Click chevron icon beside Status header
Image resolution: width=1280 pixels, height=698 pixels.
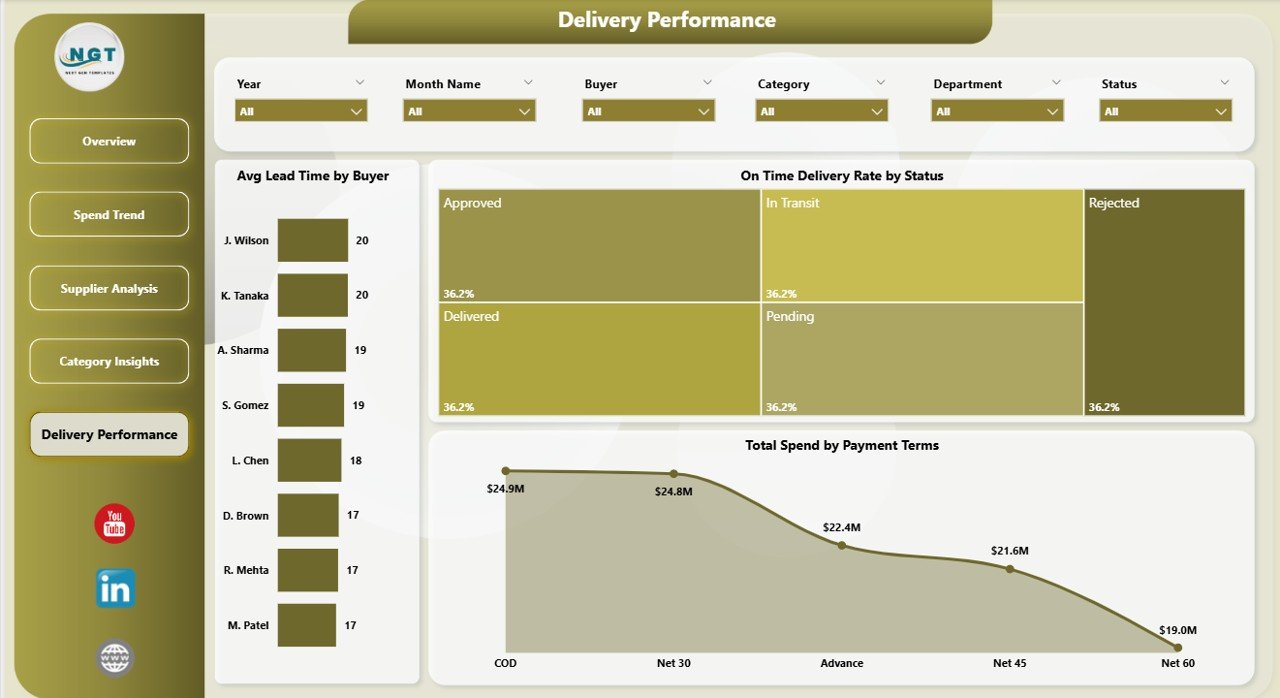(1224, 83)
